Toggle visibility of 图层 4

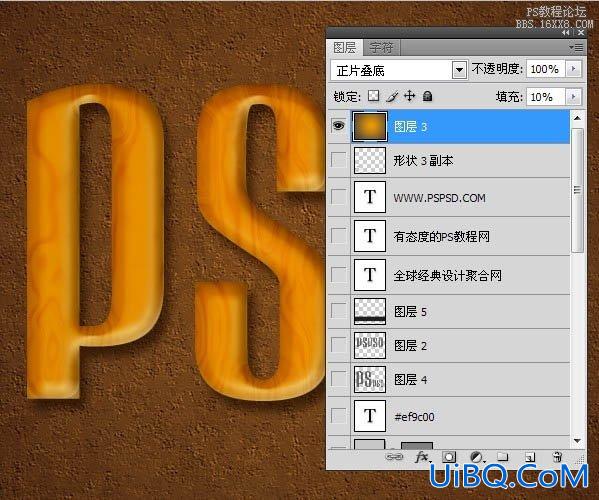[338, 379]
